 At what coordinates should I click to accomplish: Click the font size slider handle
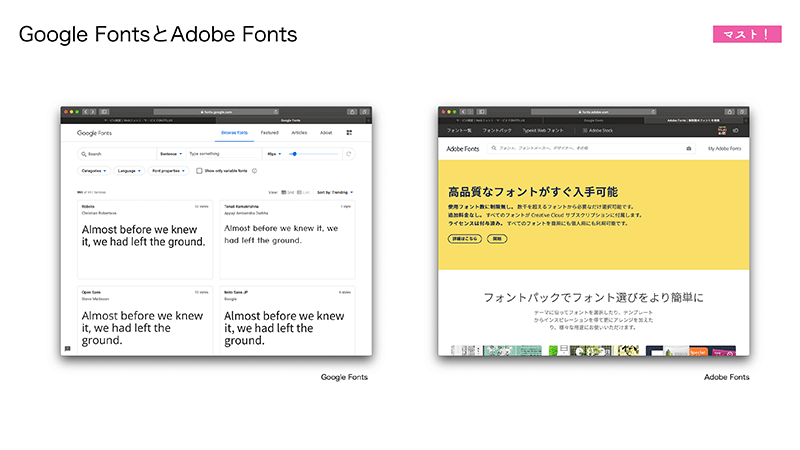(293, 154)
